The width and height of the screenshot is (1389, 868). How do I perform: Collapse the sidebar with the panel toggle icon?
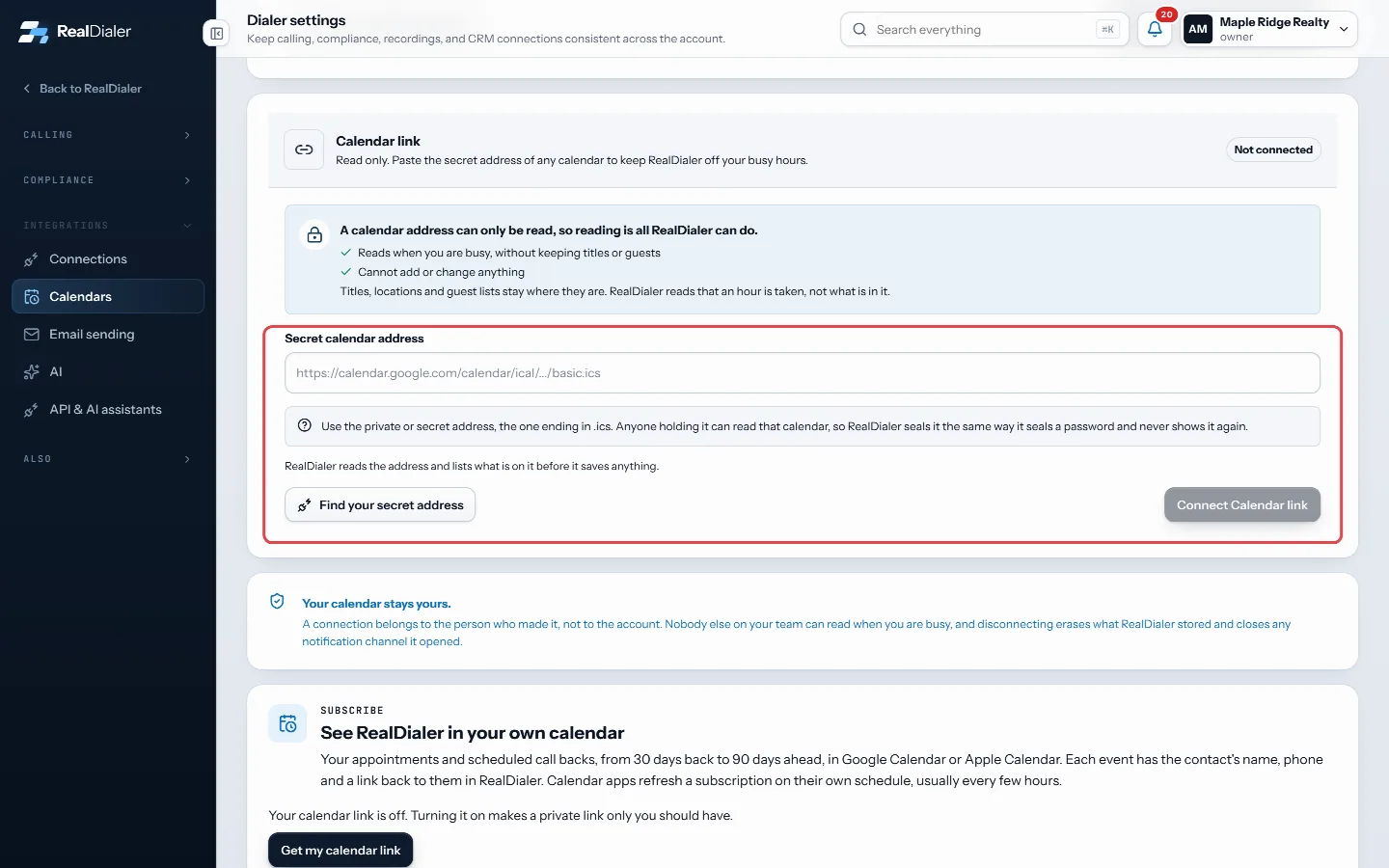tap(217, 34)
